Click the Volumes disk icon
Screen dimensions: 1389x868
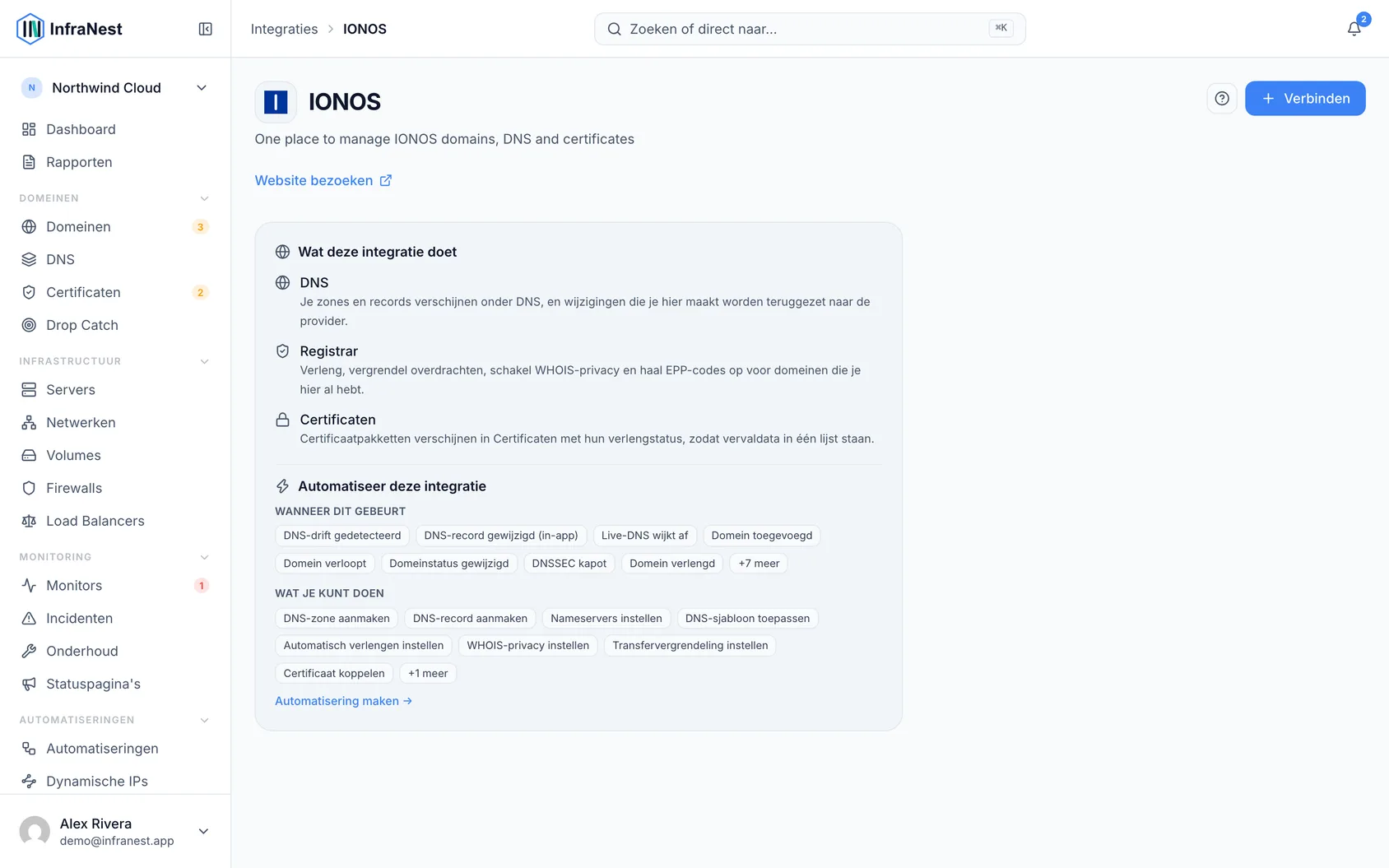click(29, 455)
